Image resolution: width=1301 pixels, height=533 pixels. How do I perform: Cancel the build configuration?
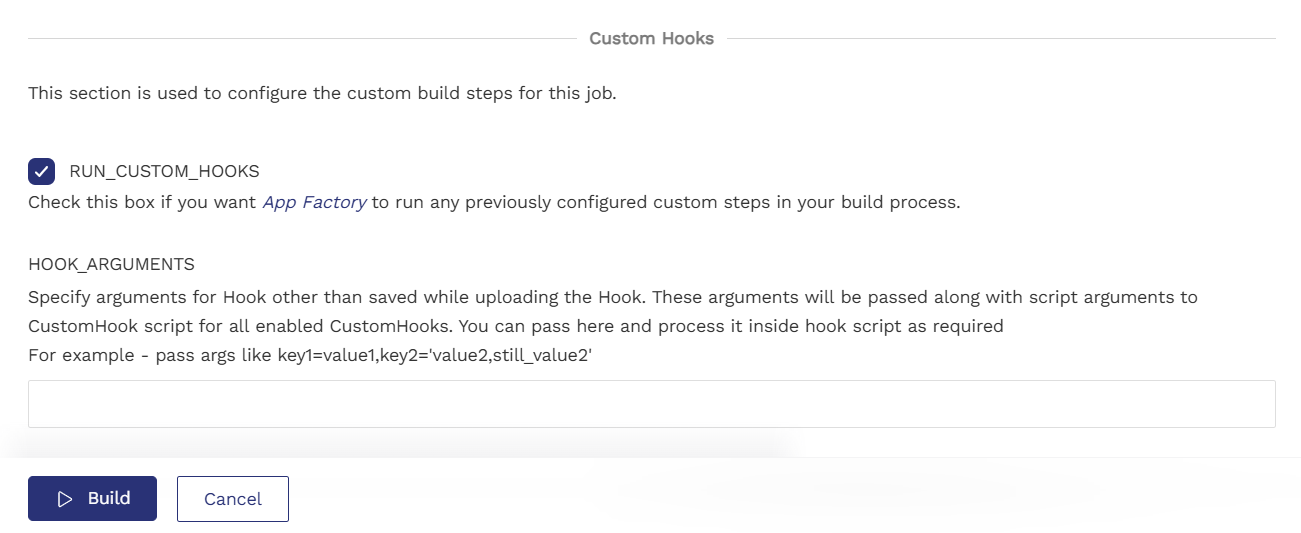coord(233,499)
